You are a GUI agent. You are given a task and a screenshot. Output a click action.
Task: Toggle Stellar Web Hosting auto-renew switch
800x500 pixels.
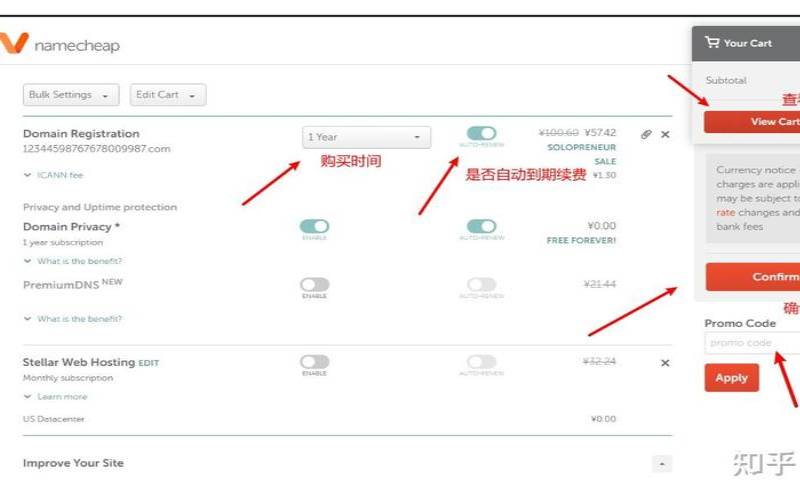(x=481, y=362)
